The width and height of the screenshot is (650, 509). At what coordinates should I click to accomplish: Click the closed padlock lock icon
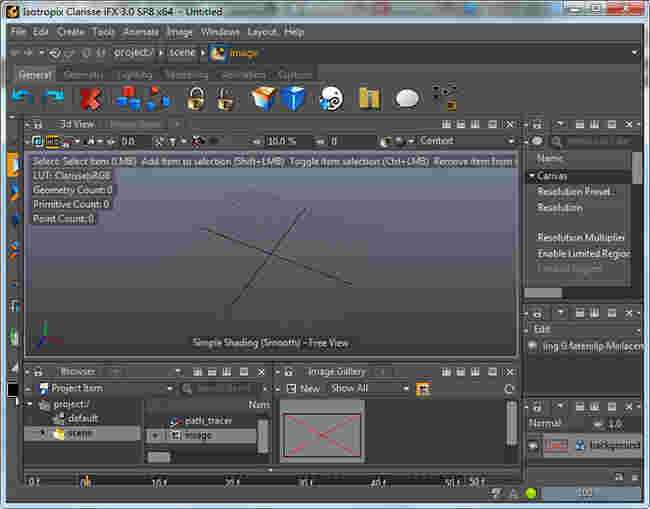(196, 98)
